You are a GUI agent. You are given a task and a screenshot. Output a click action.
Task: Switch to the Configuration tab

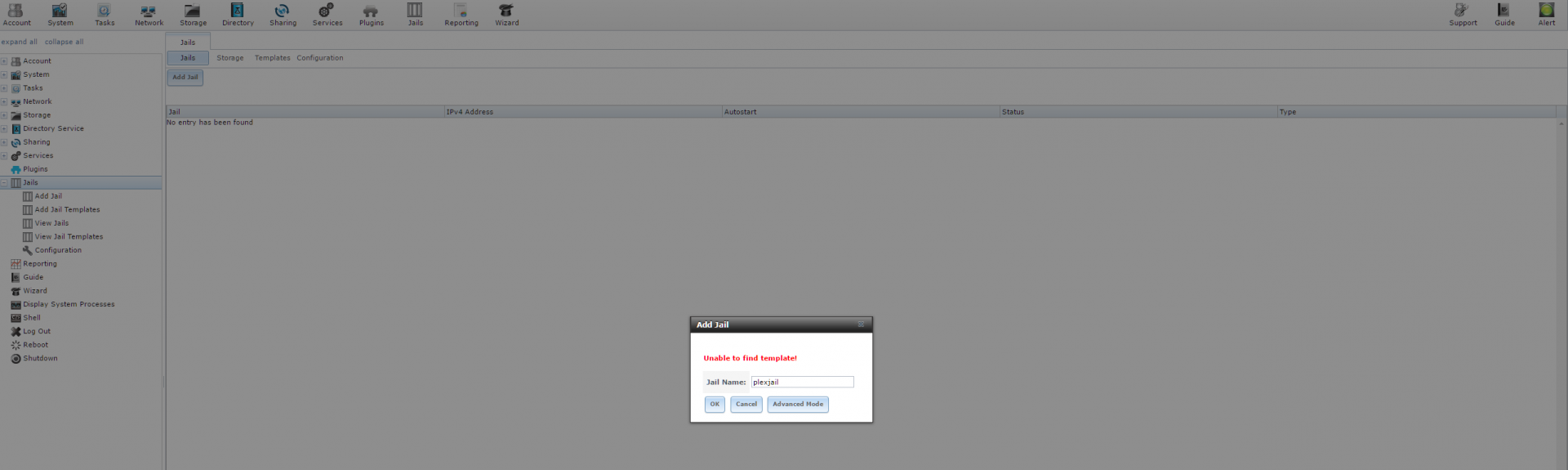click(x=319, y=58)
